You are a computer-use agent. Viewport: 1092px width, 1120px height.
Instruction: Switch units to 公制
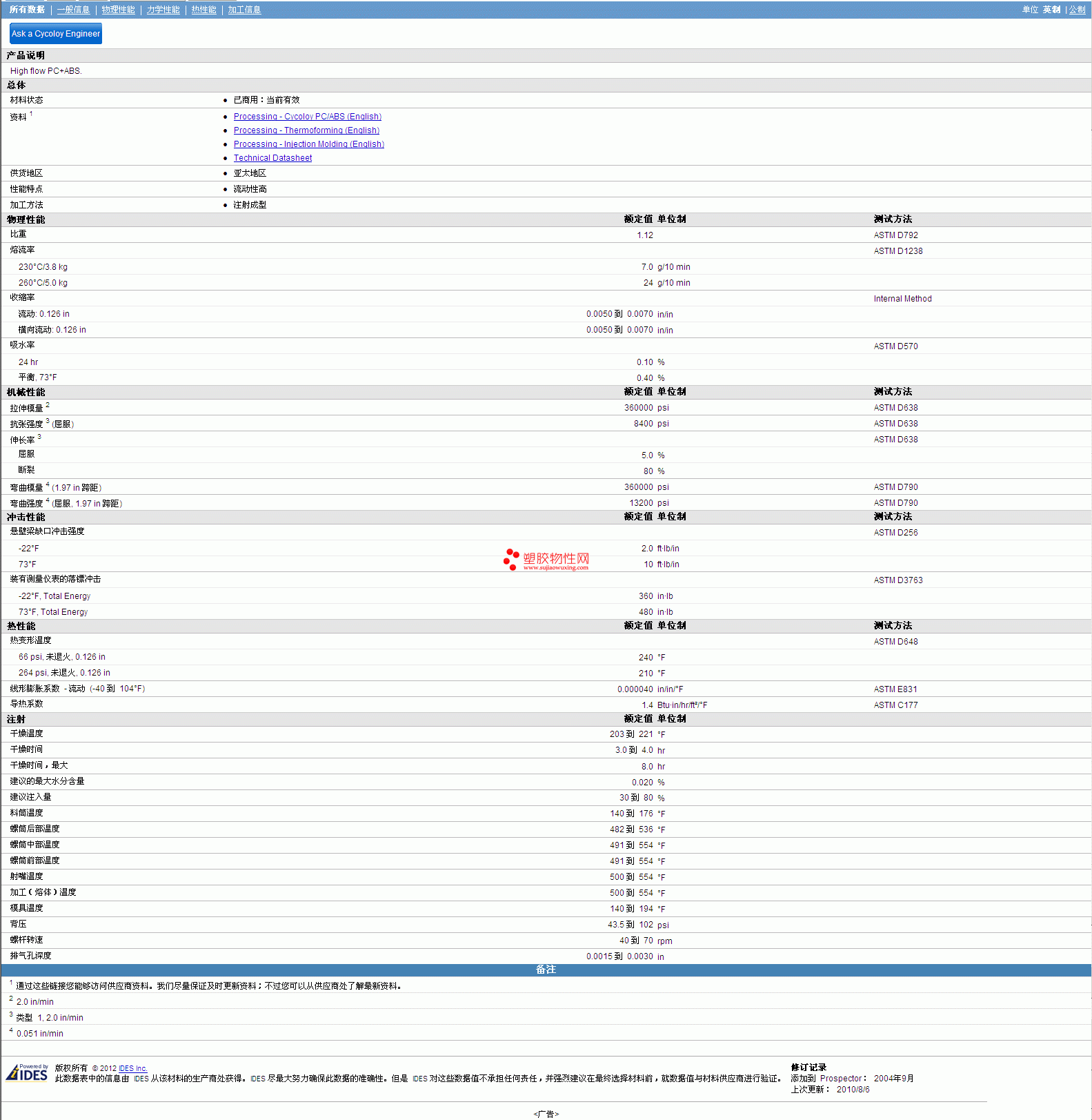[1077, 10]
